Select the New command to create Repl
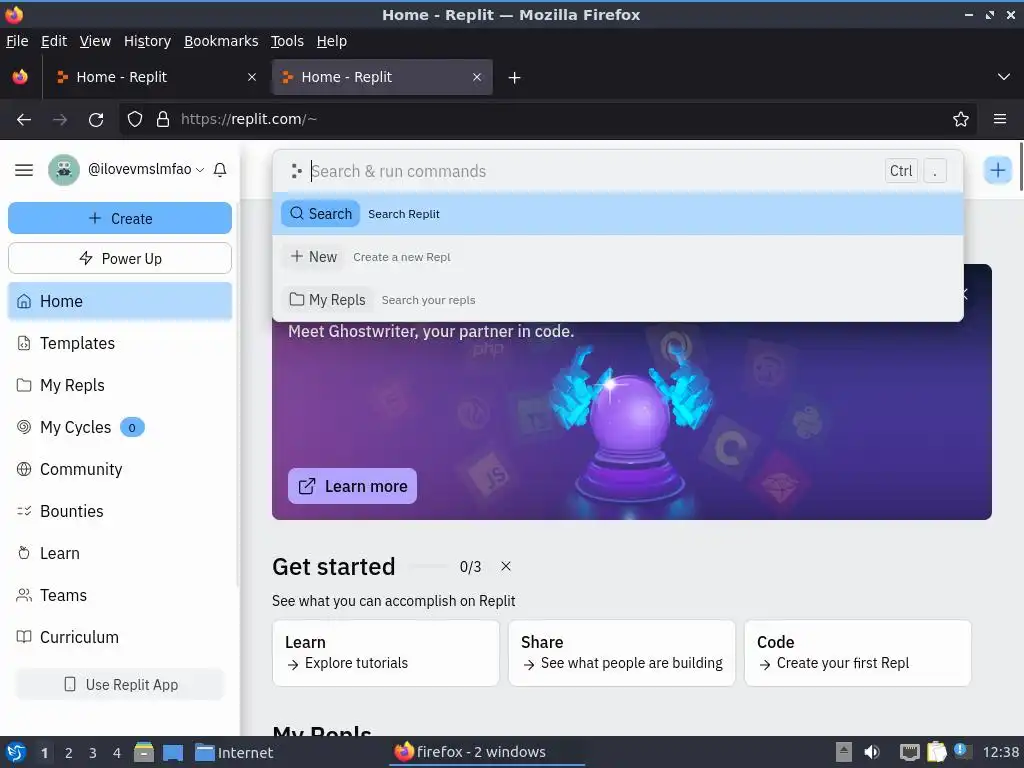 click(x=618, y=257)
